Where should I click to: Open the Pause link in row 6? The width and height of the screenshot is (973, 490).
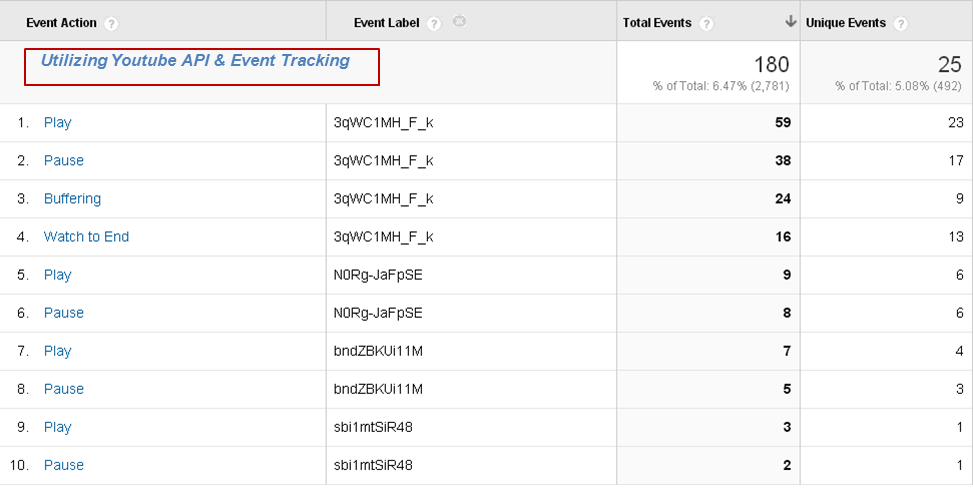click(63, 313)
